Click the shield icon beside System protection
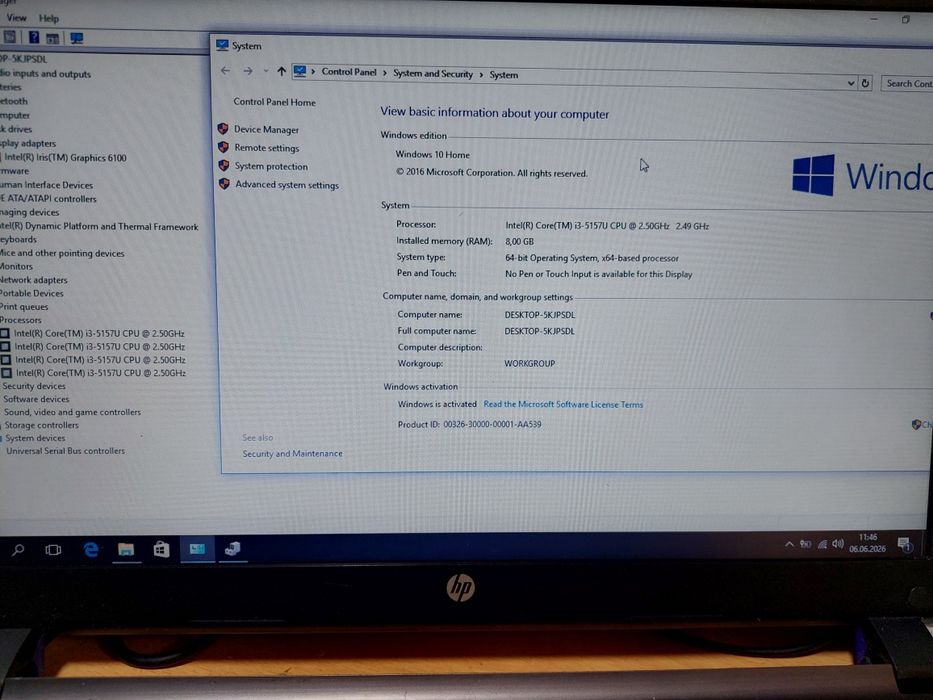933x700 pixels. coord(224,165)
